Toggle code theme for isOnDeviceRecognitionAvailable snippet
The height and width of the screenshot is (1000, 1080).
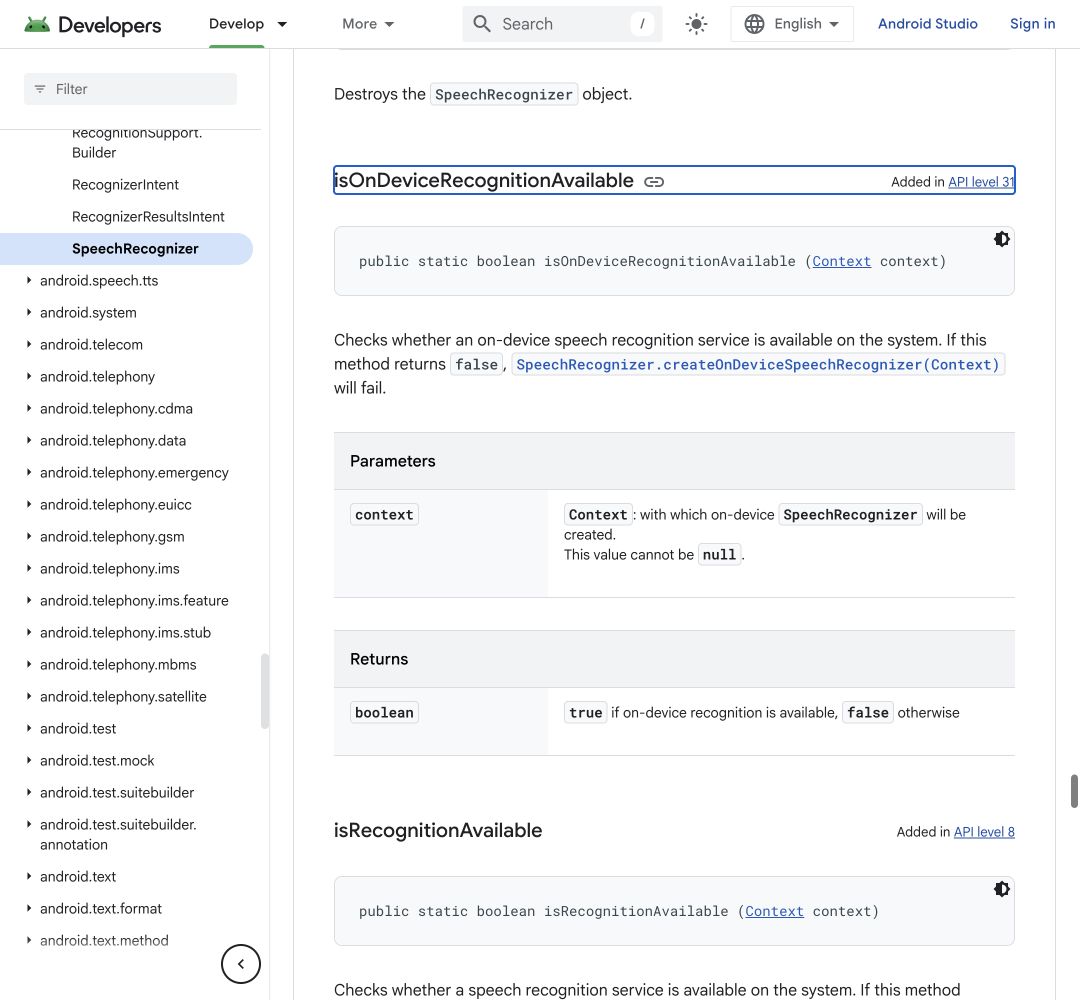(x=1001, y=239)
